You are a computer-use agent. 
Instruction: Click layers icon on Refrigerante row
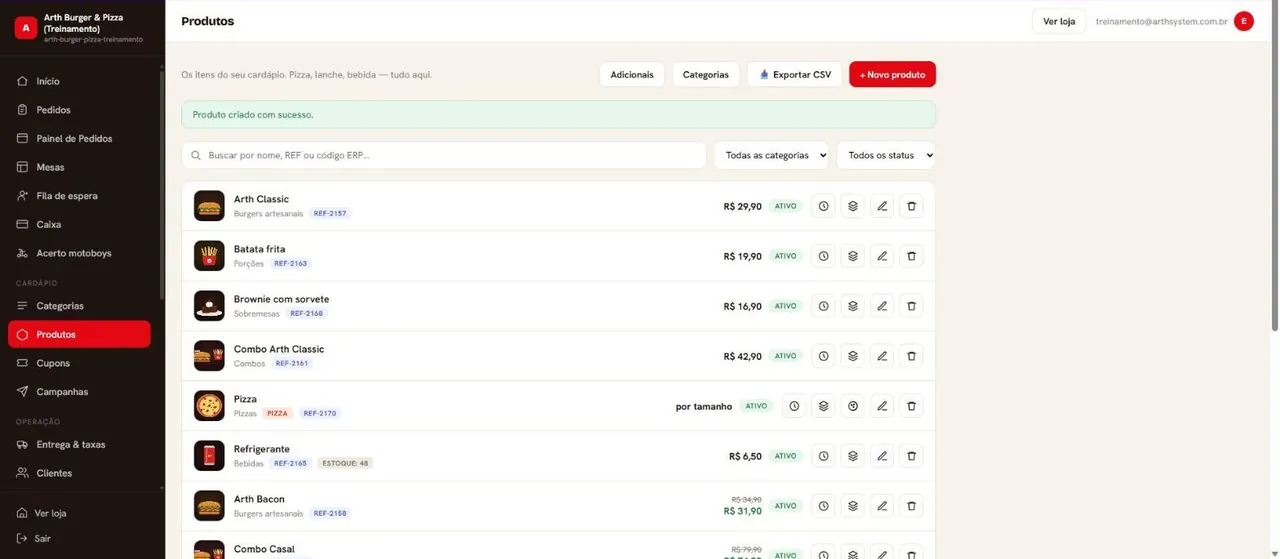[x=853, y=456]
